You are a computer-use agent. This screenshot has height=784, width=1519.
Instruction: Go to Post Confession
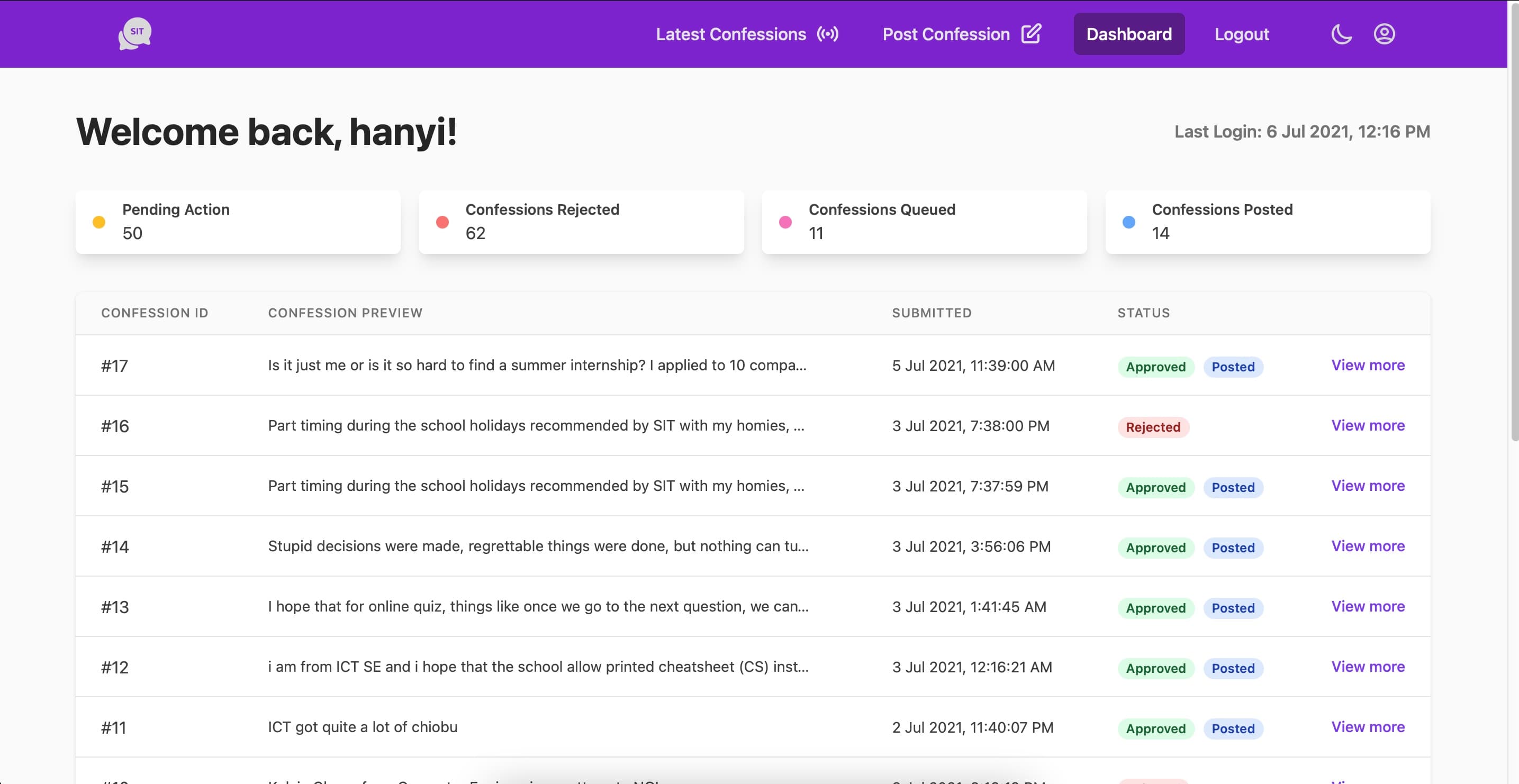pos(946,34)
